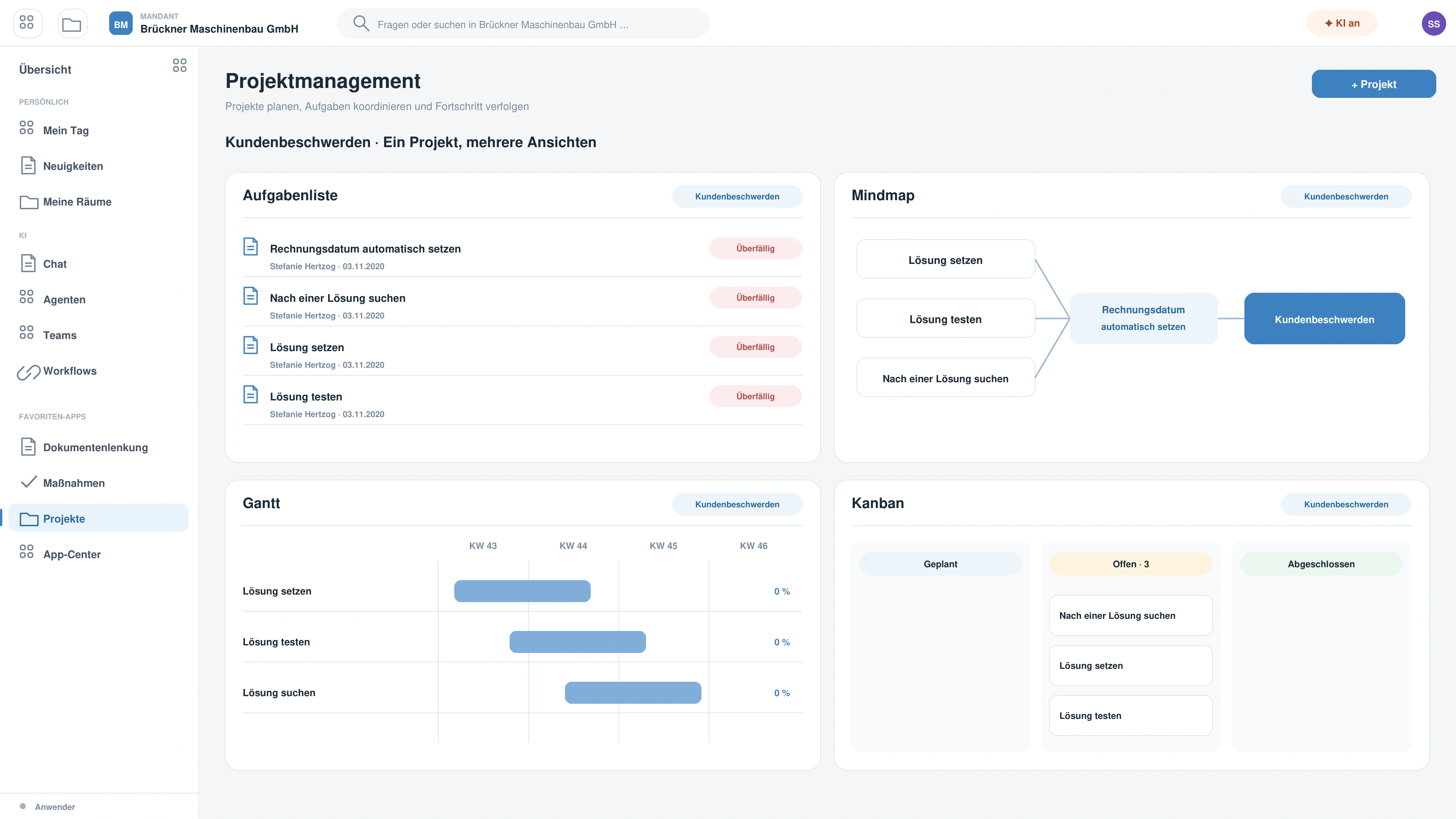This screenshot has height=819, width=1456.
Task: Open Teams in sidebar
Action: [x=98, y=334]
